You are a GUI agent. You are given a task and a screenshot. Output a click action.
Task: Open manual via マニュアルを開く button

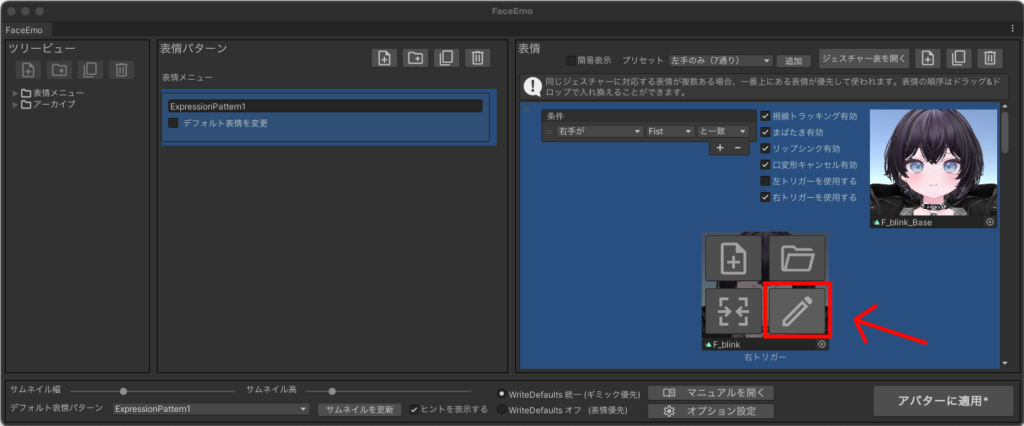pos(711,392)
